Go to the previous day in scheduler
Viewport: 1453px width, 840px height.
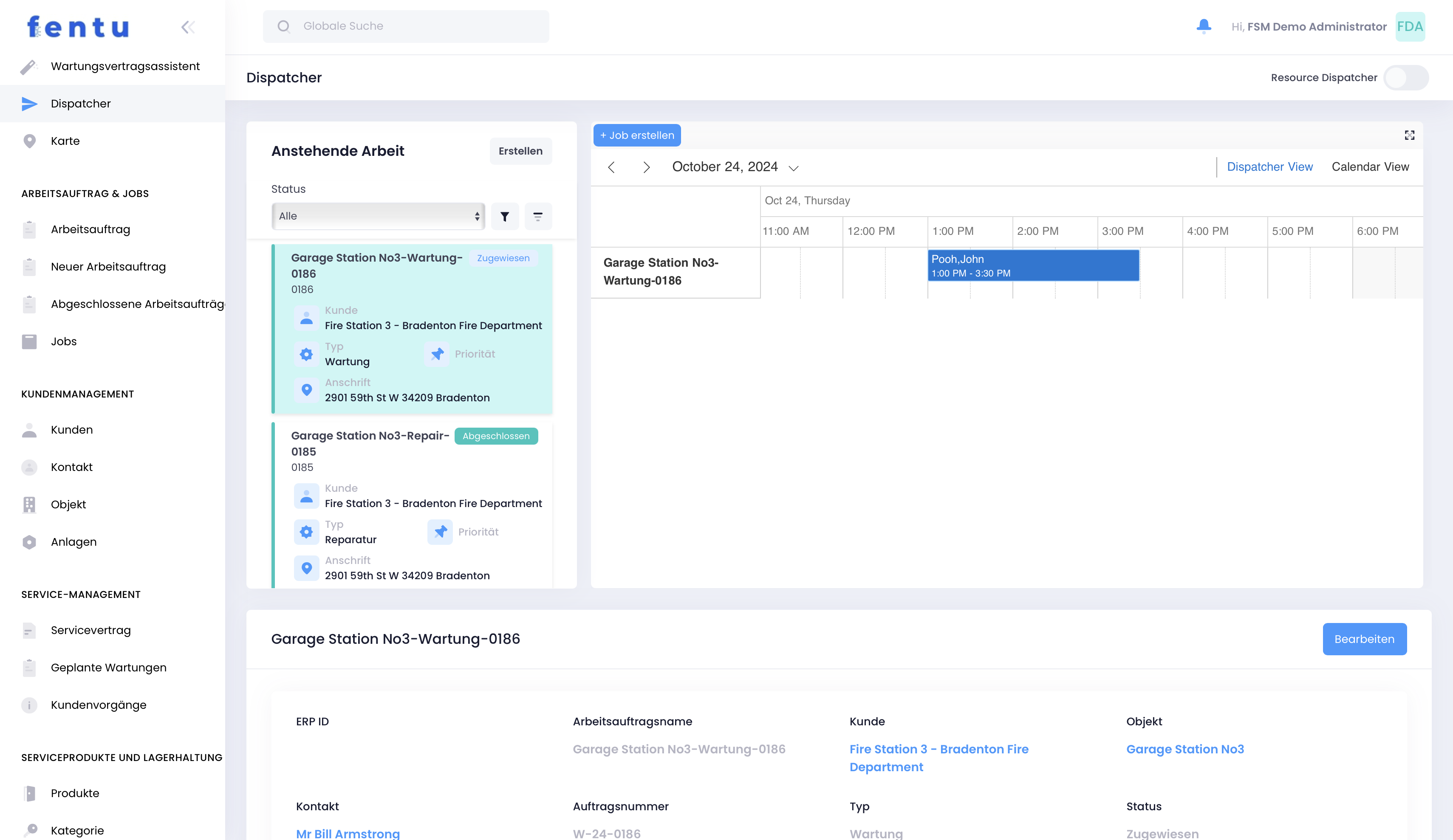tap(612, 167)
